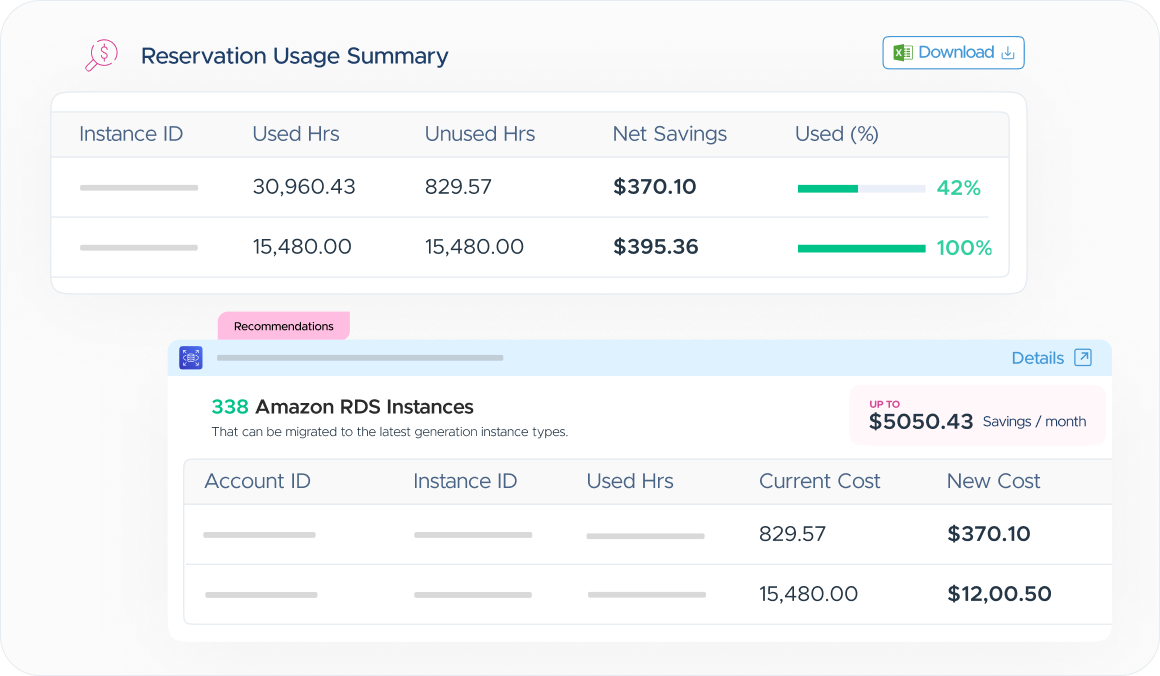This screenshot has width=1160, height=676.
Task: Click the $5050.43 savings per month badge
Action: coord(977,415)
